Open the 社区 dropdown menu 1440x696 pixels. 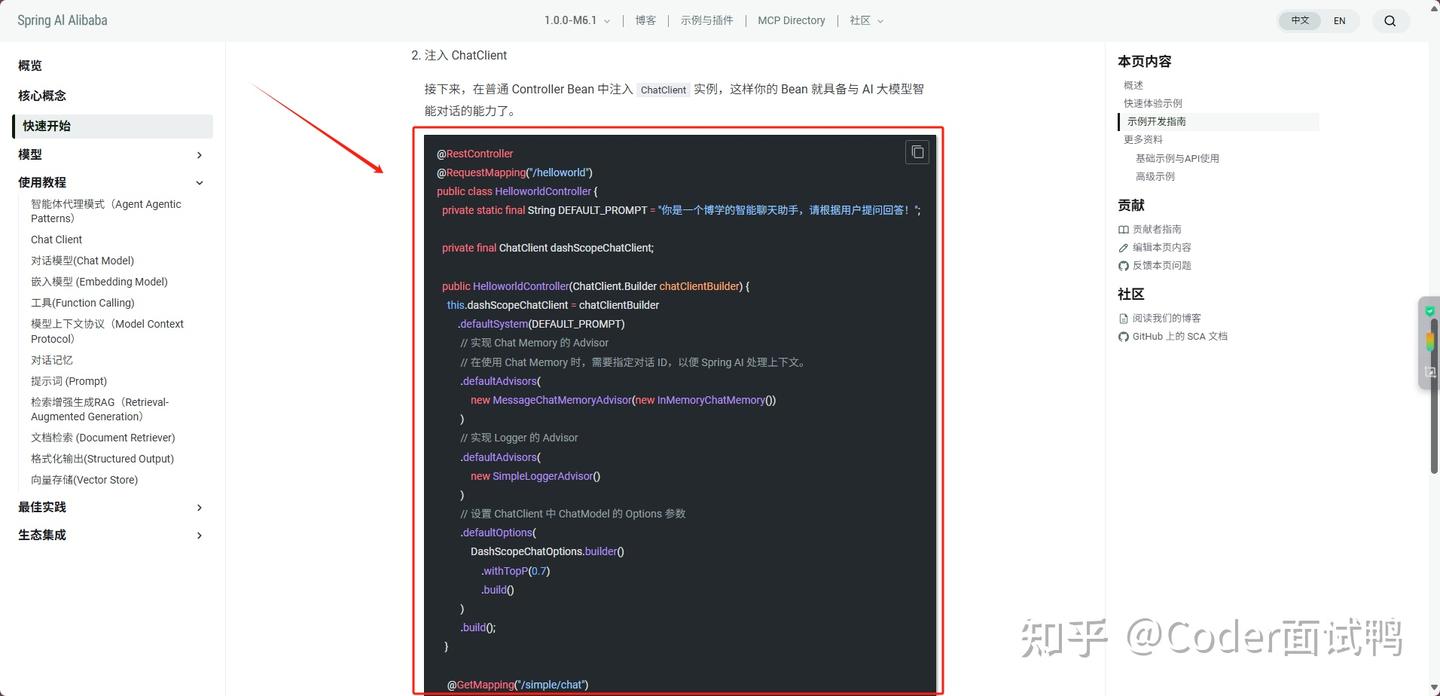coord(866,21)
